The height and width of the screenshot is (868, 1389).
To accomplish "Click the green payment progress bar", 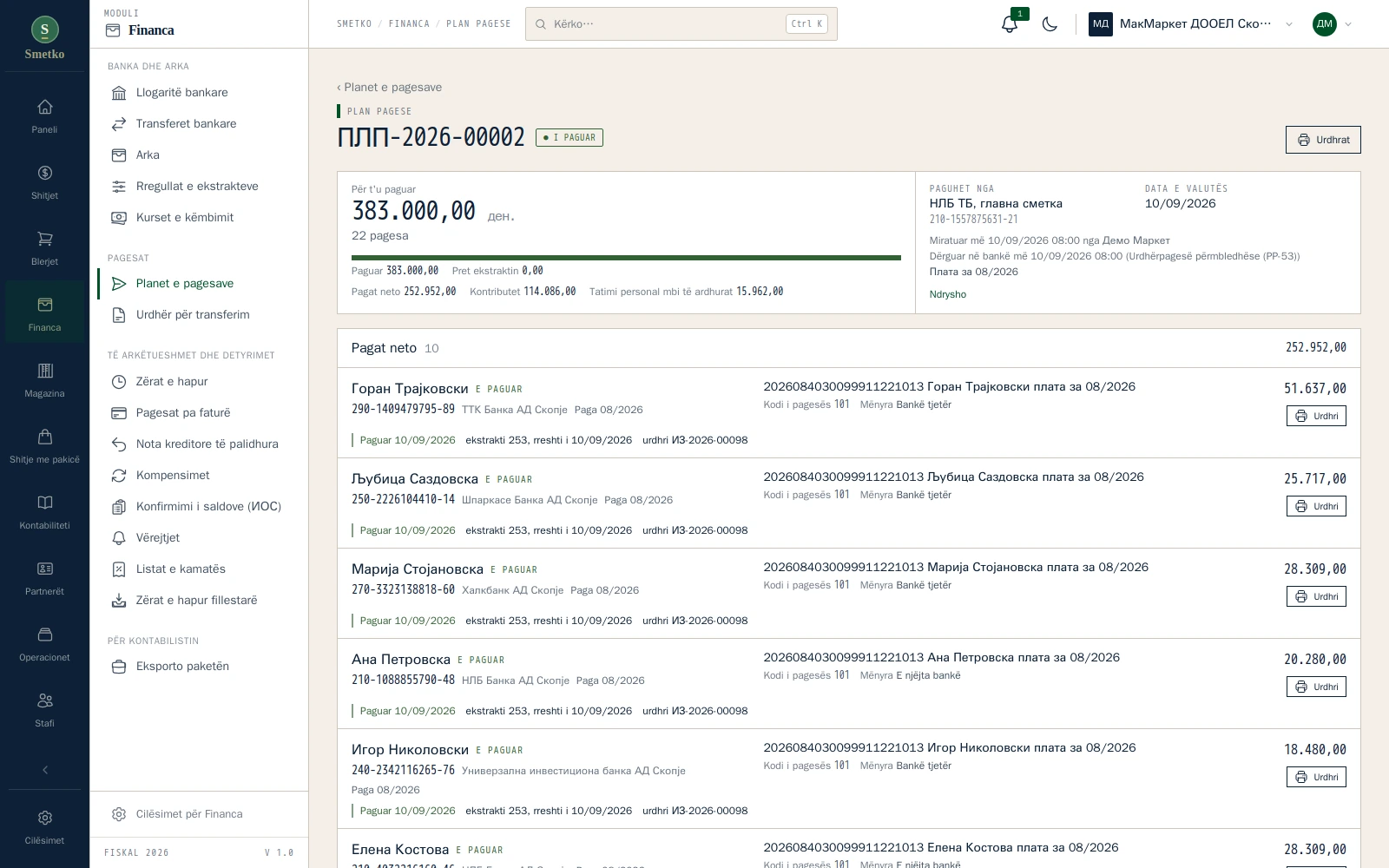I will [x=626, y=258].
